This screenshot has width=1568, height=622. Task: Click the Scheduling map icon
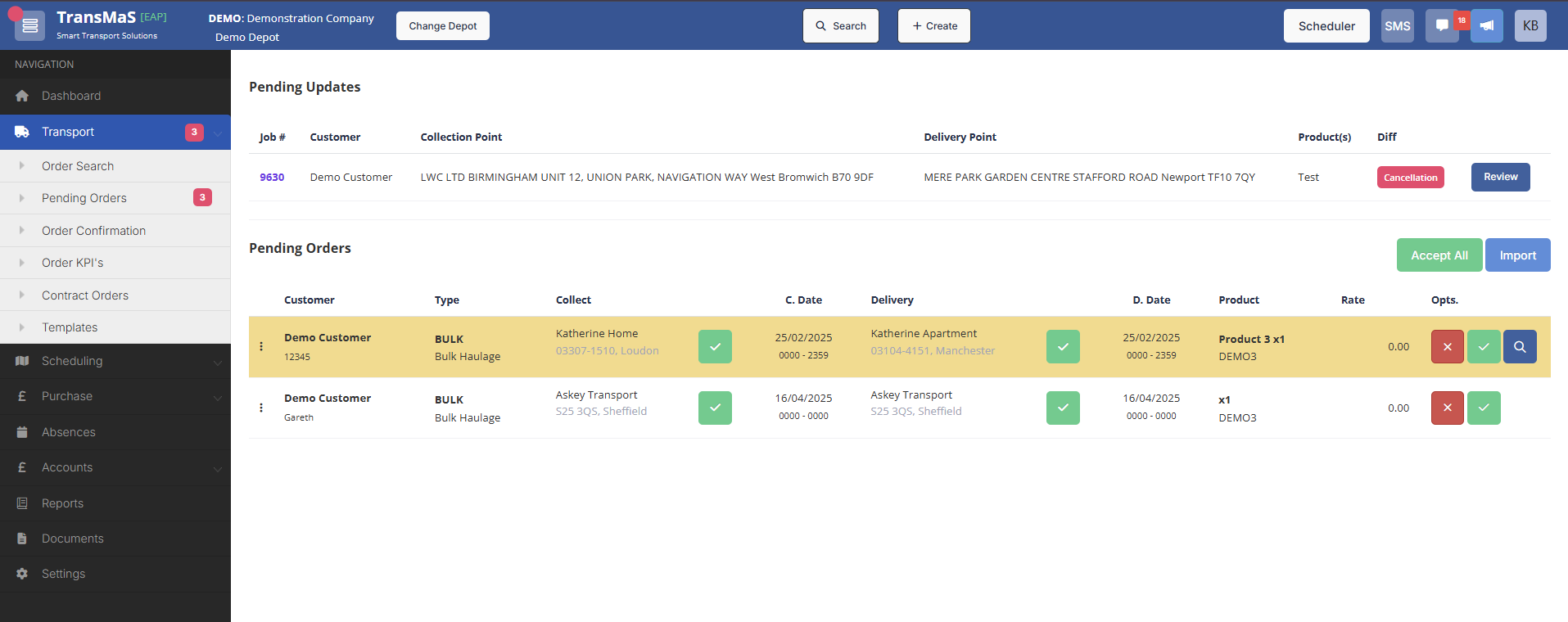pos(22,361)
